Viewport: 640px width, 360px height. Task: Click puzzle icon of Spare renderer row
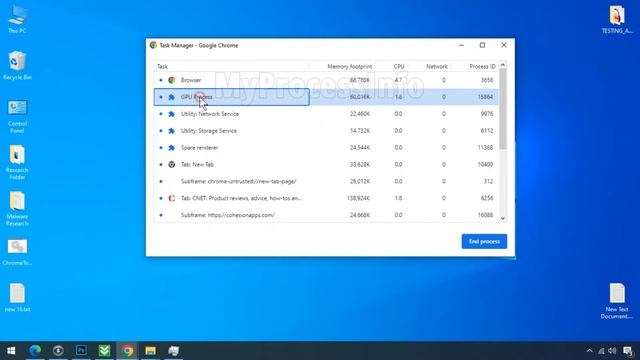click(x=172, y=147)
